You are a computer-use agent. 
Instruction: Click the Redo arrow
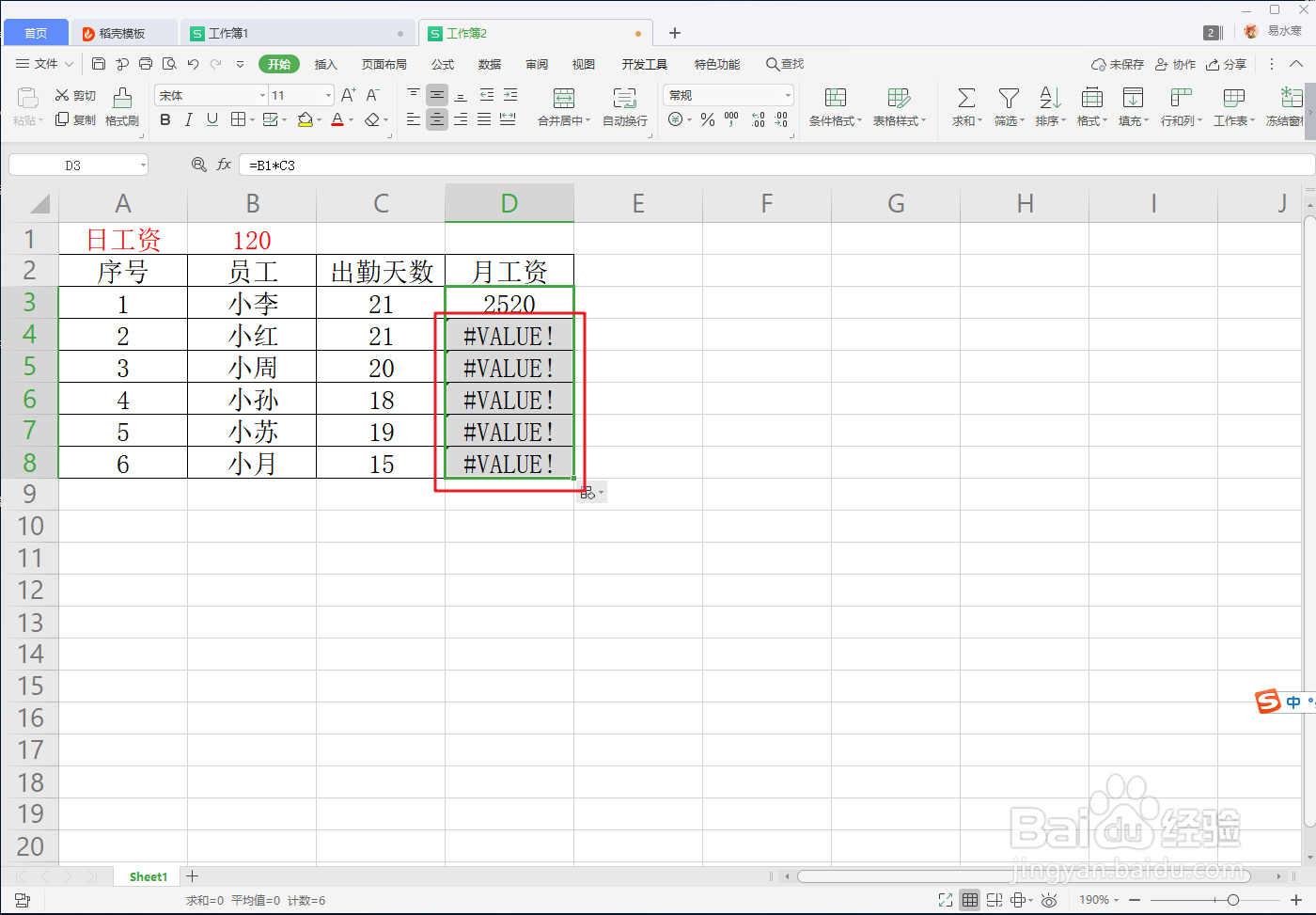click(x=216, y=64)
